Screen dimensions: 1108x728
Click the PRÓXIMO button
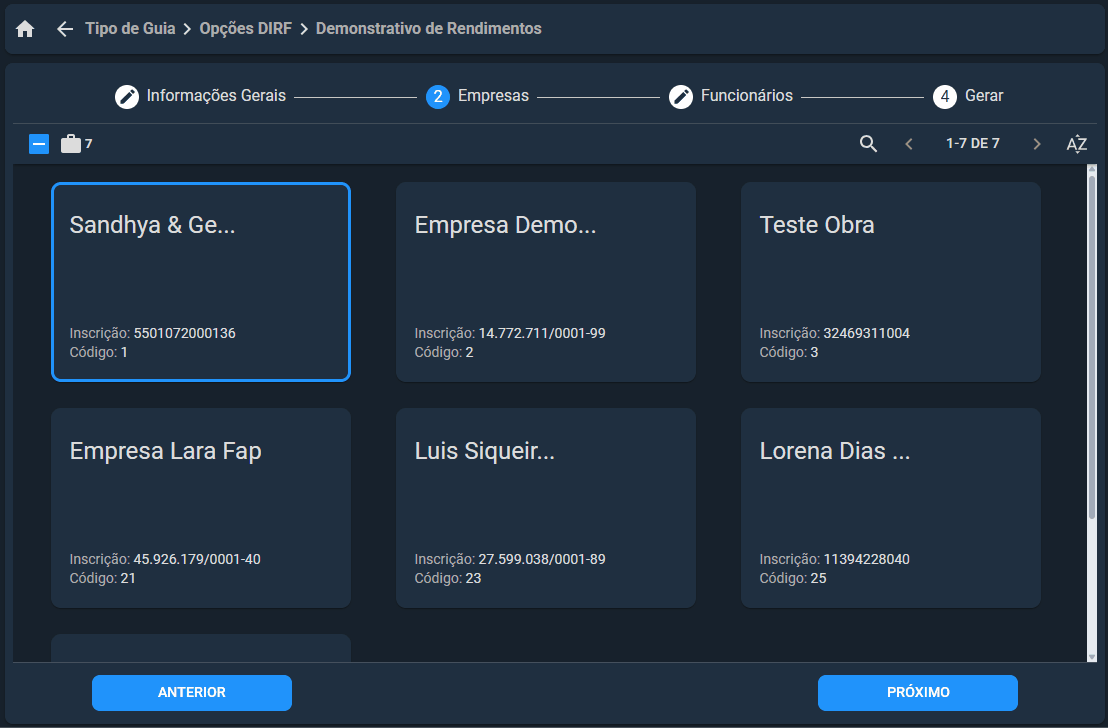tap(918, 693)
